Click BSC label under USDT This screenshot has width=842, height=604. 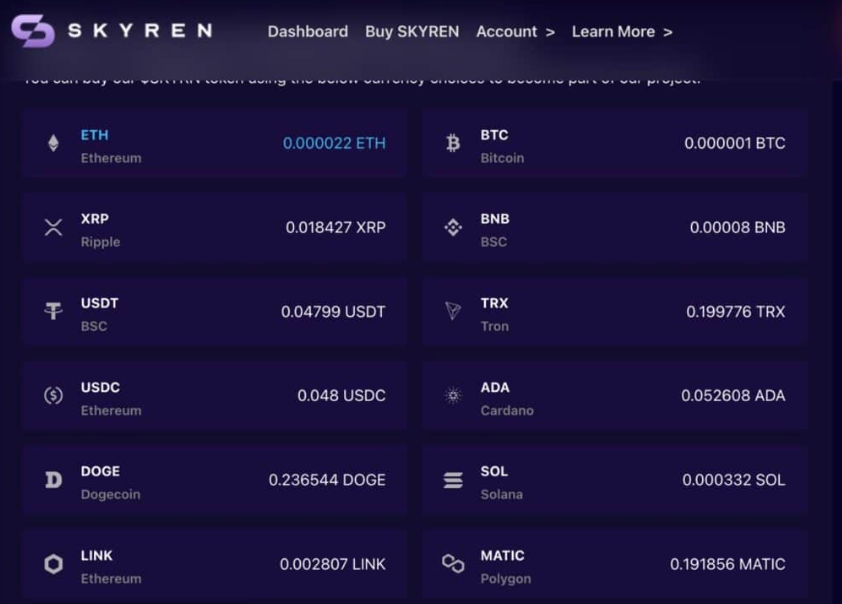94,326
